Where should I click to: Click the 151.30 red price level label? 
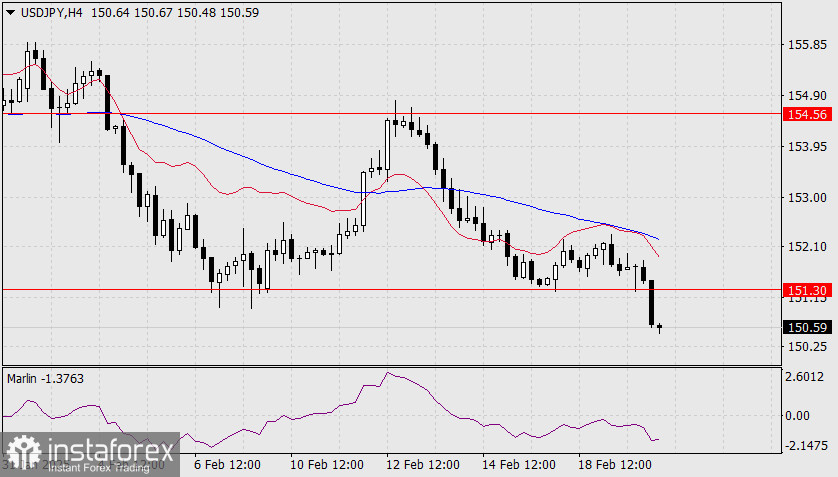pos(807,290)
